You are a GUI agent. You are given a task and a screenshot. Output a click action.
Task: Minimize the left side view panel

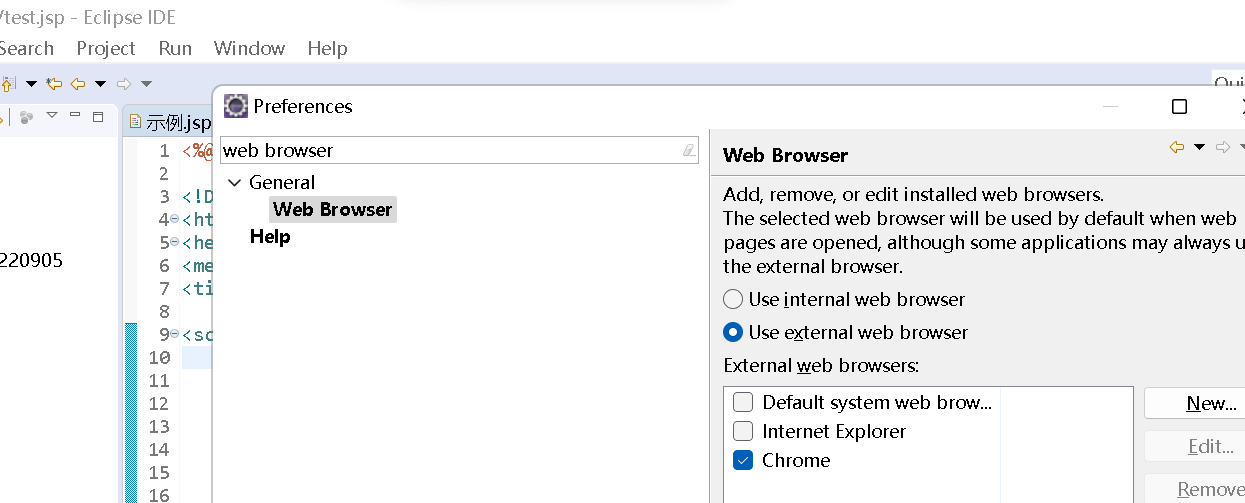click(x=76, y=116)
